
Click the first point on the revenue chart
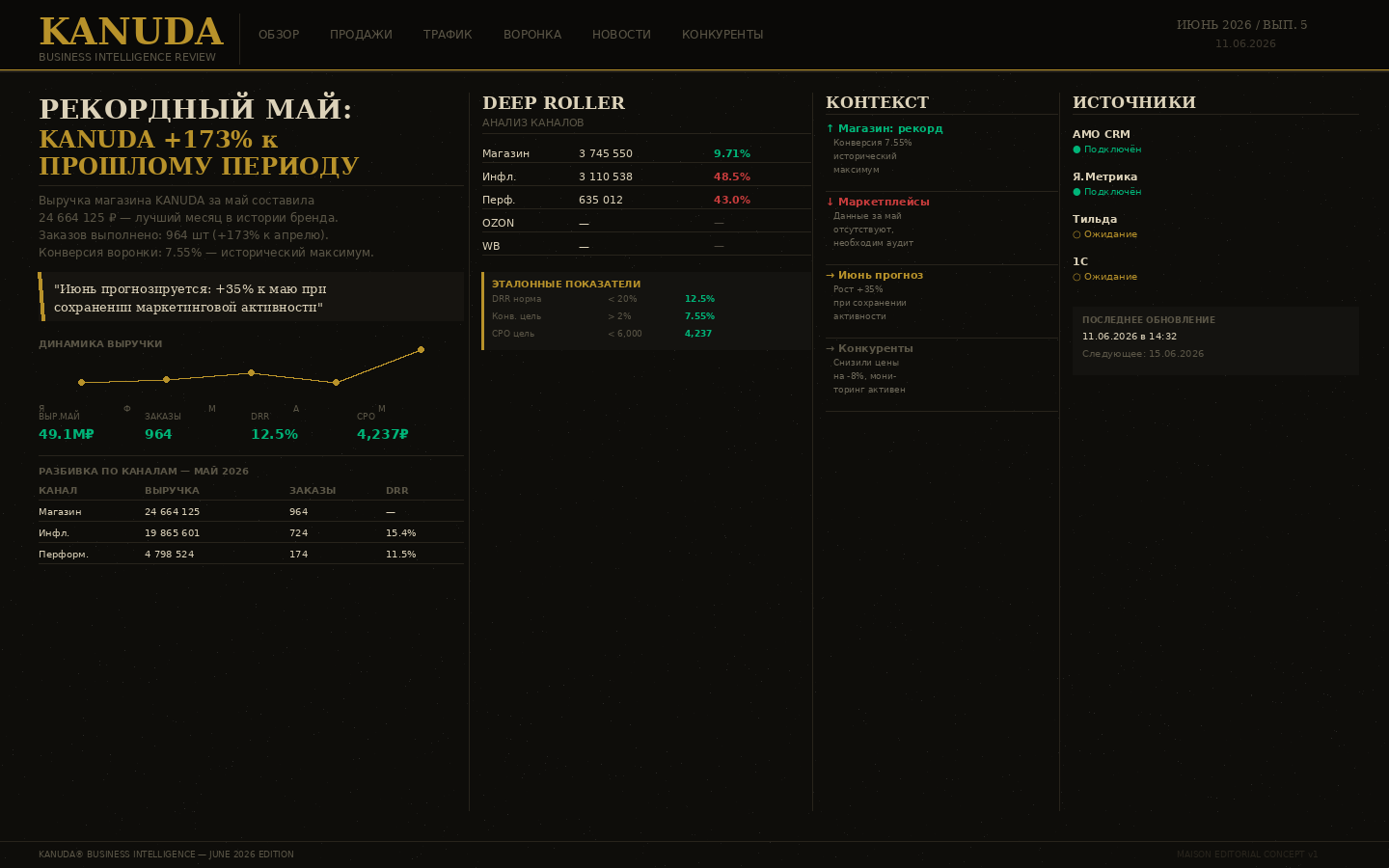pyautogui.click(x=81, y=382)
